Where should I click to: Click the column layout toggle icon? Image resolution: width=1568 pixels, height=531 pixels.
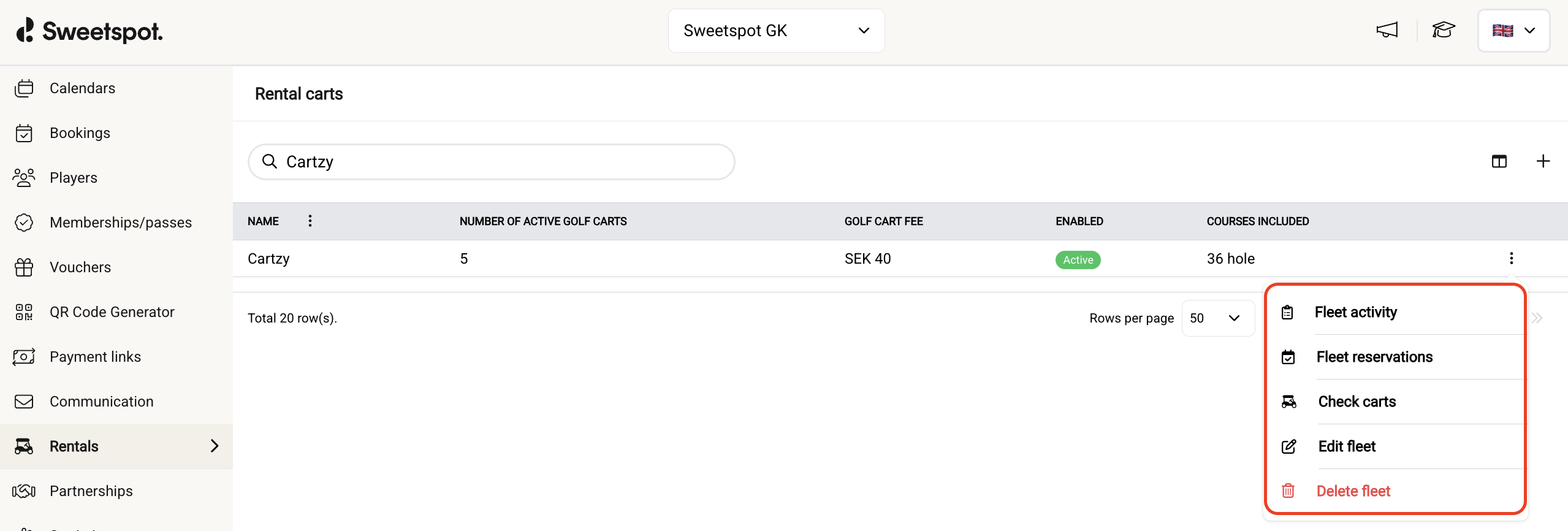tap(1499, 161)
